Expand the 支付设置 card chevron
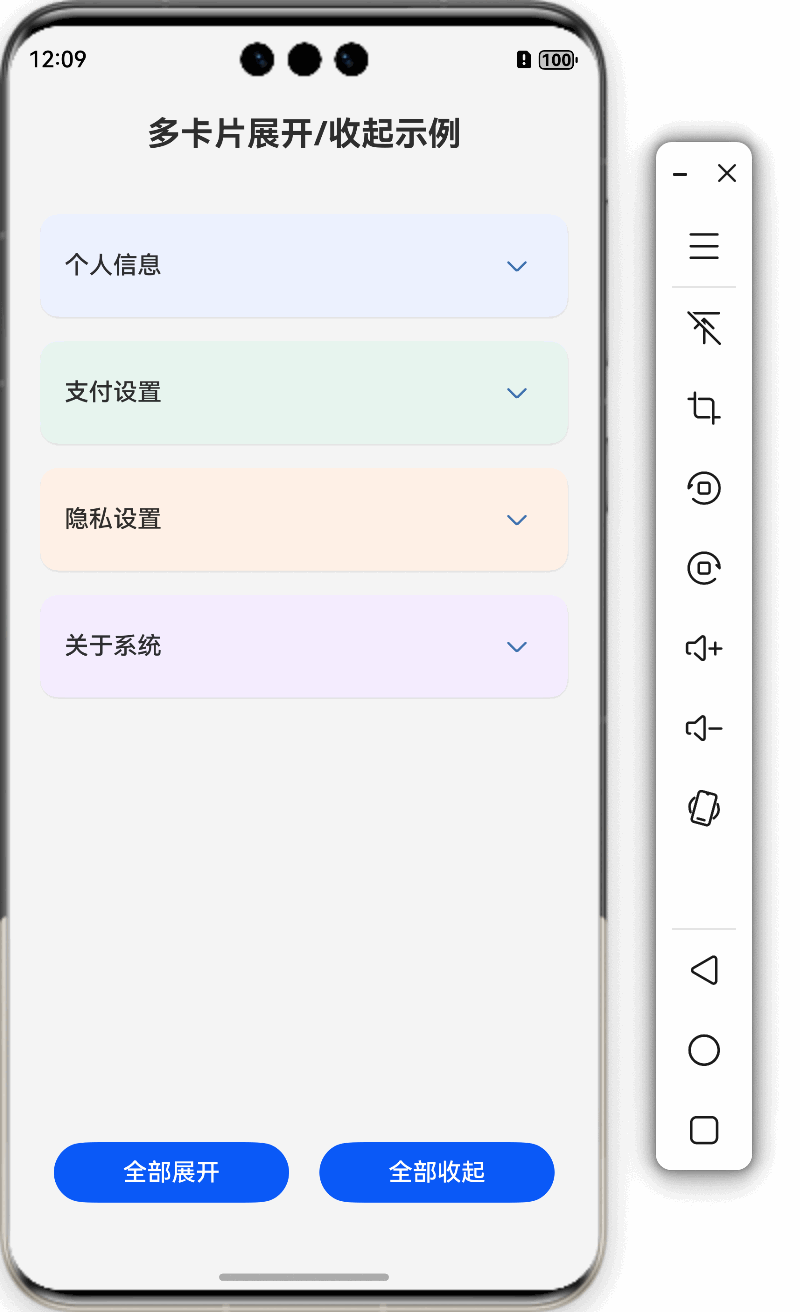The image size is (800, 1312). [x=517, y=393]
